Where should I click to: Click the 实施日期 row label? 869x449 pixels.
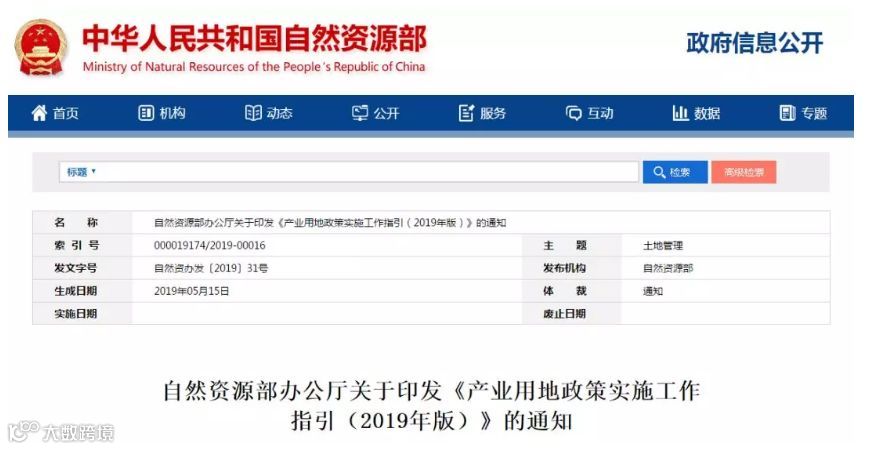[76, 314]
